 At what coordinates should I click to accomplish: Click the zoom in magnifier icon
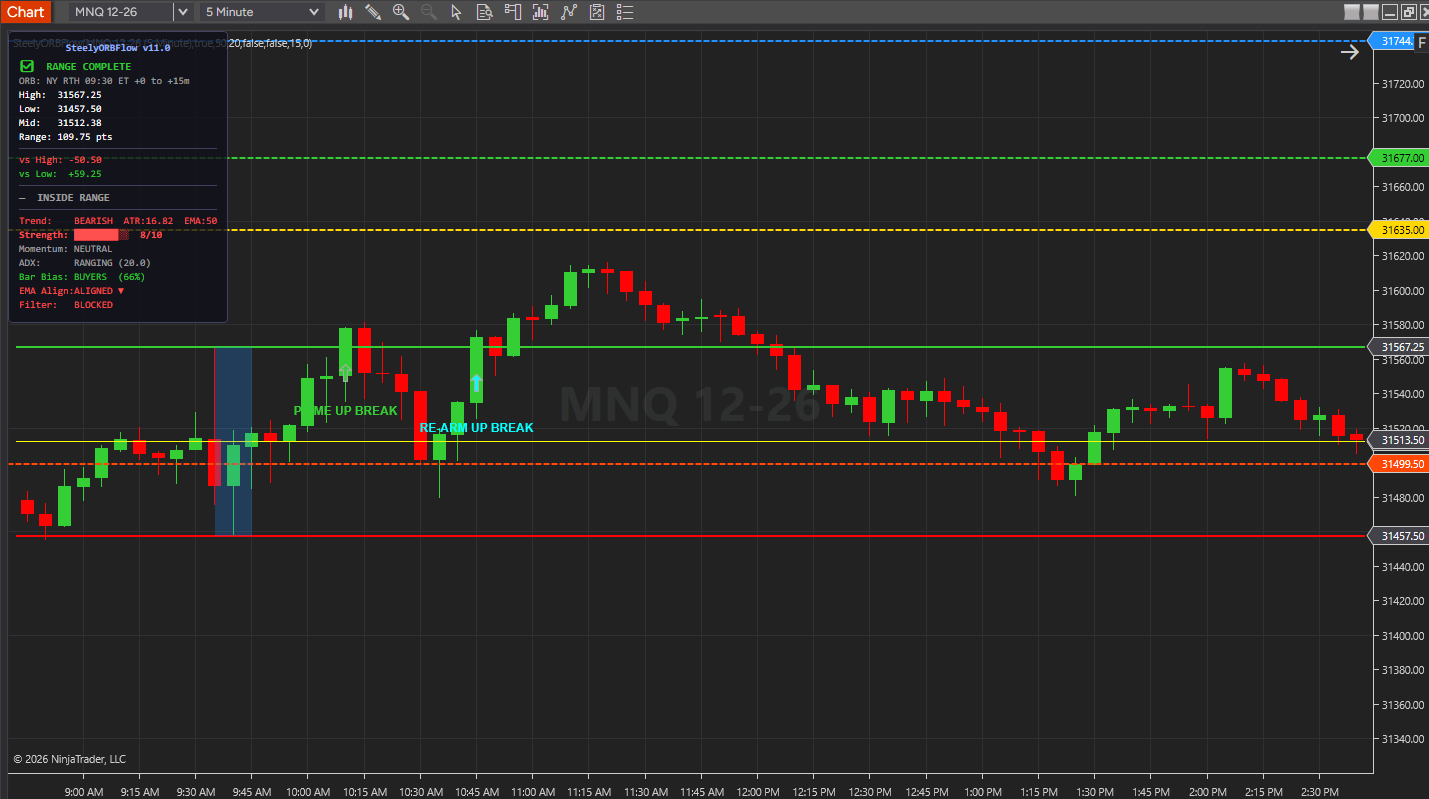click(x=401, y=12)
